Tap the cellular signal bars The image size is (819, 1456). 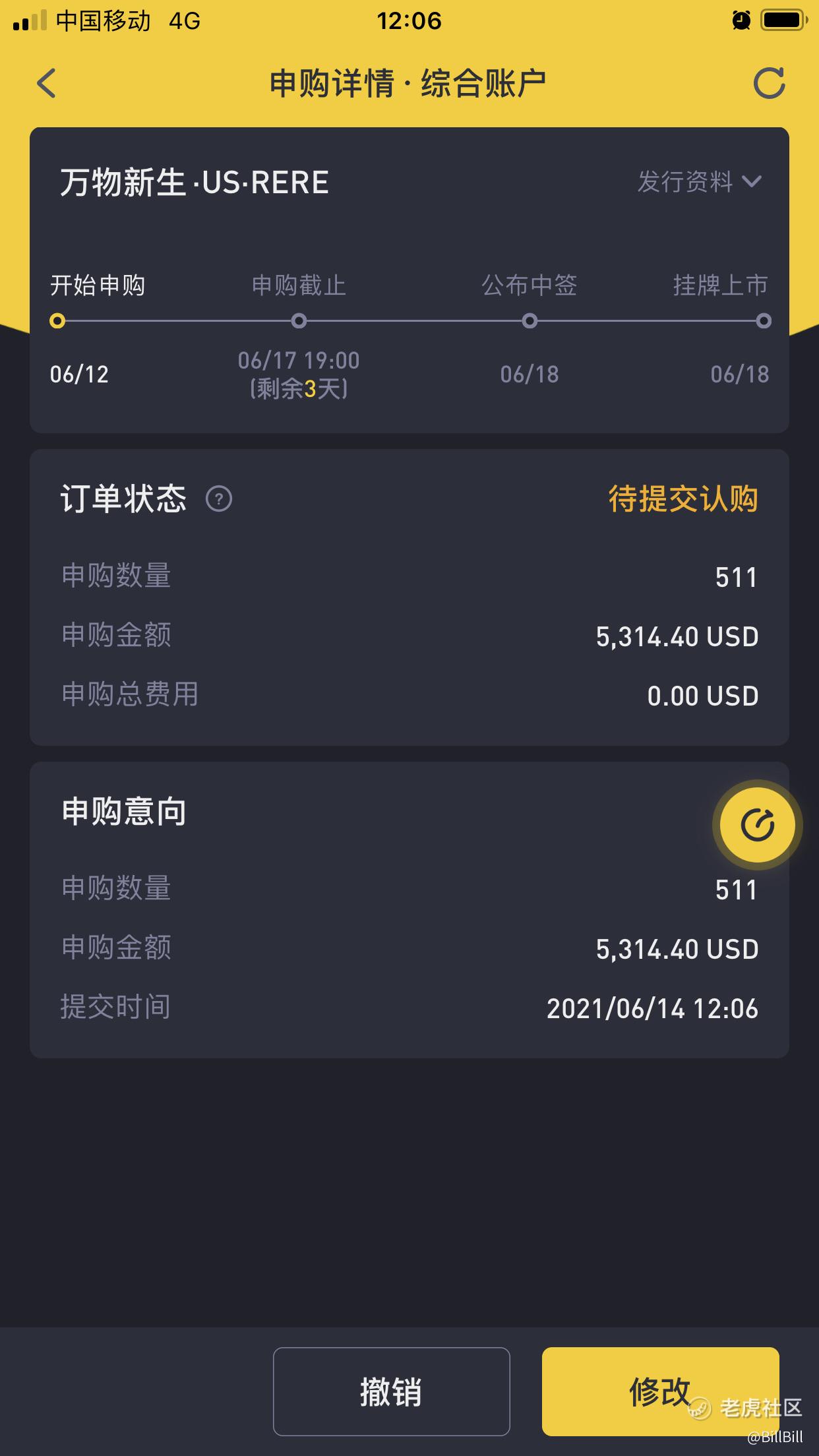pos(30,20)
